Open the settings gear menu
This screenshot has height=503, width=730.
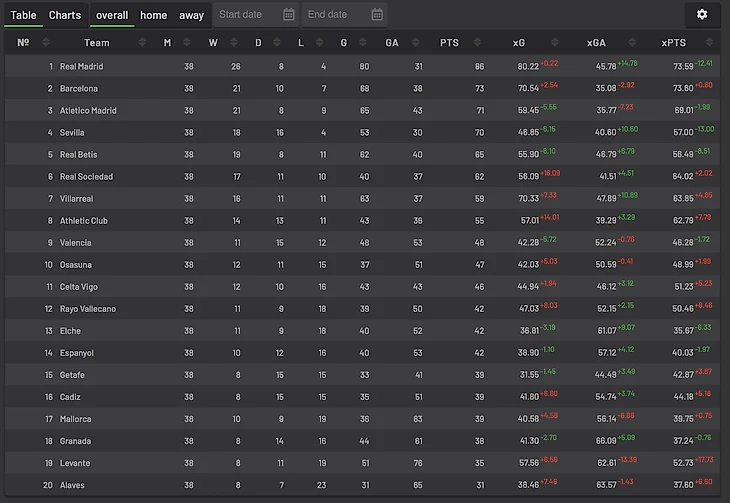pos(702,15)
